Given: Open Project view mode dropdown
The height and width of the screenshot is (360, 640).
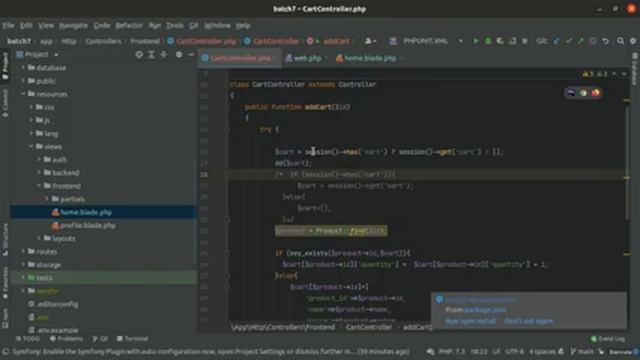Looking at the screenshot, I should tap(56, 55).
